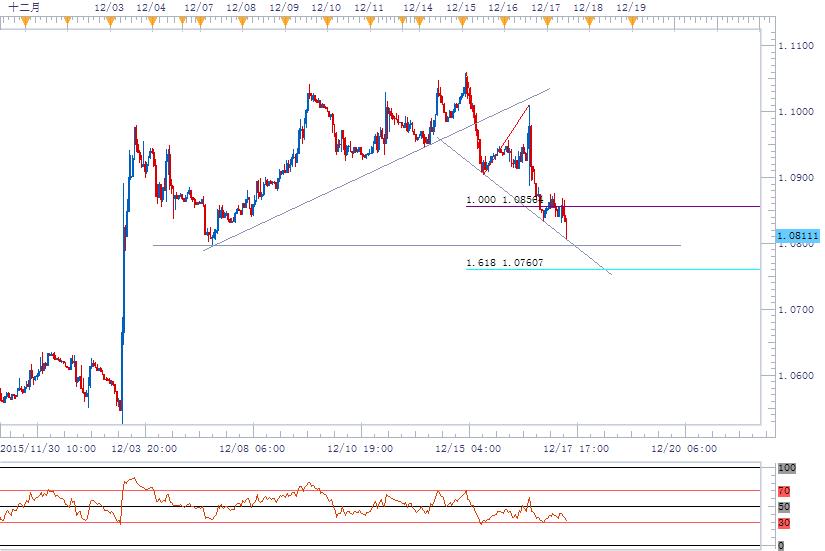Viewport: 825px width, 551px height.
Task: Select the orange marker beneath 12/19
Action: [632, 22]
